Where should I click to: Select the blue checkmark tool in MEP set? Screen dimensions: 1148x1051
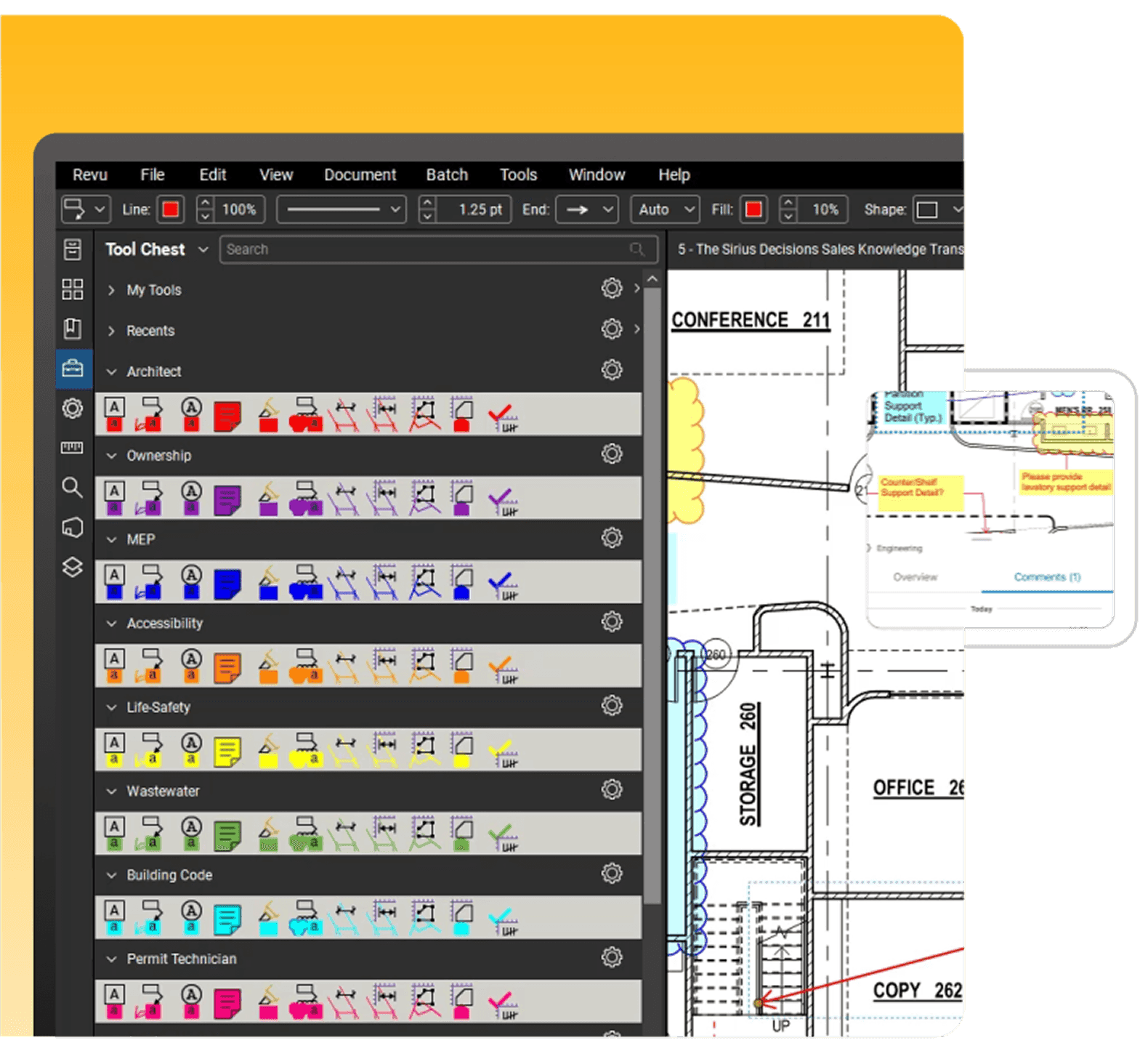pos(501,584)
